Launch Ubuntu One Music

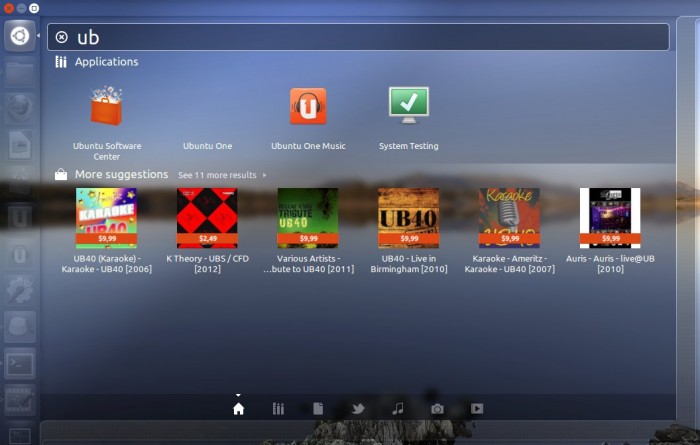point(308,108)
